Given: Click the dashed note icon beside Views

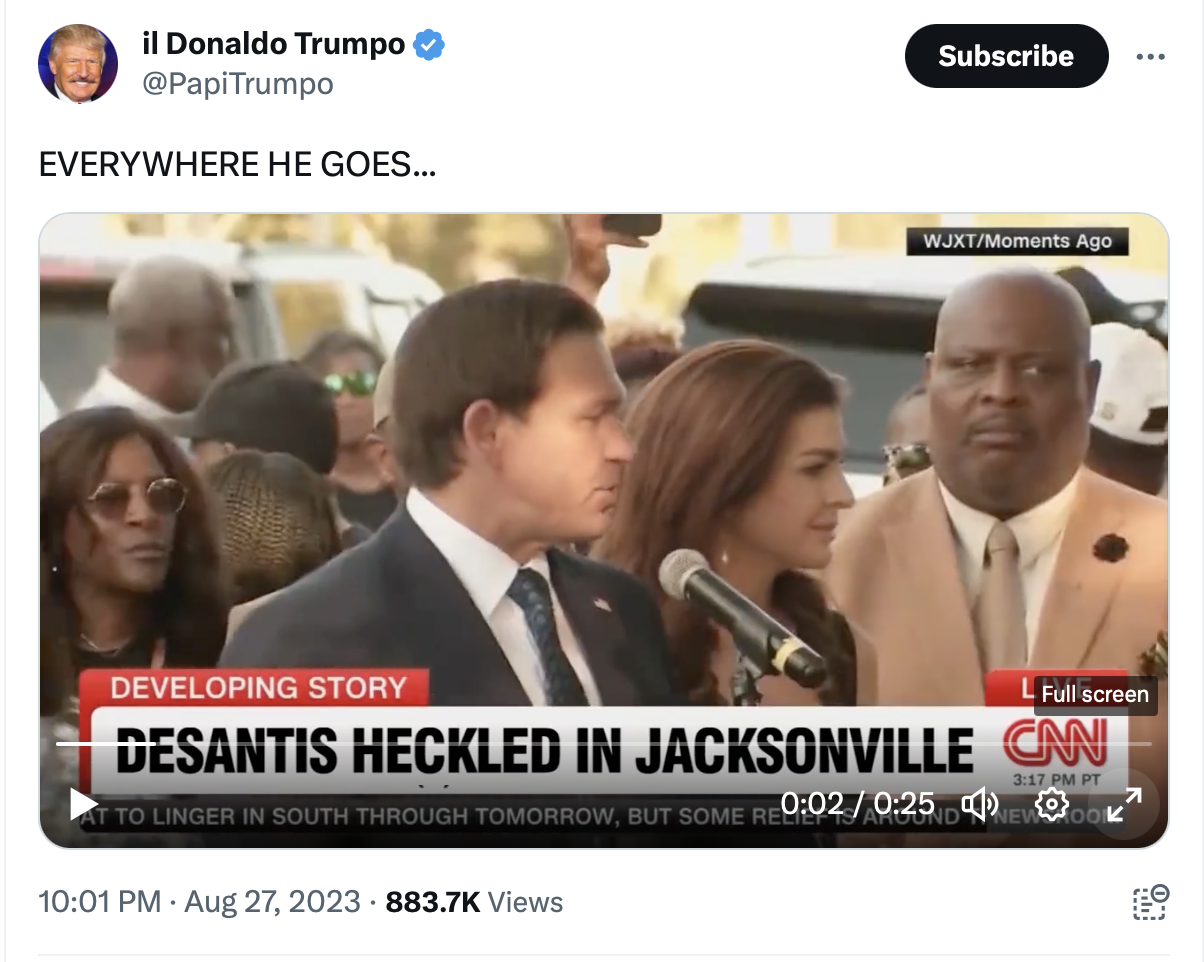Looking at the screenshot, I should [1150, 901].
